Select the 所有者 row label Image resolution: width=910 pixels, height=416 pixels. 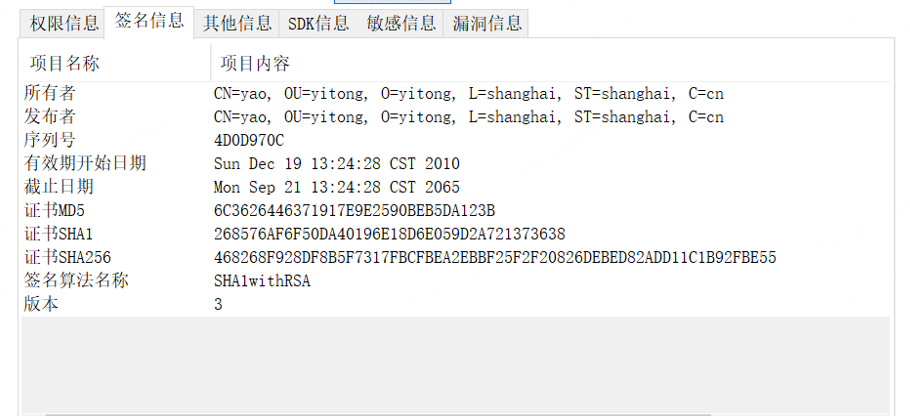50,93
